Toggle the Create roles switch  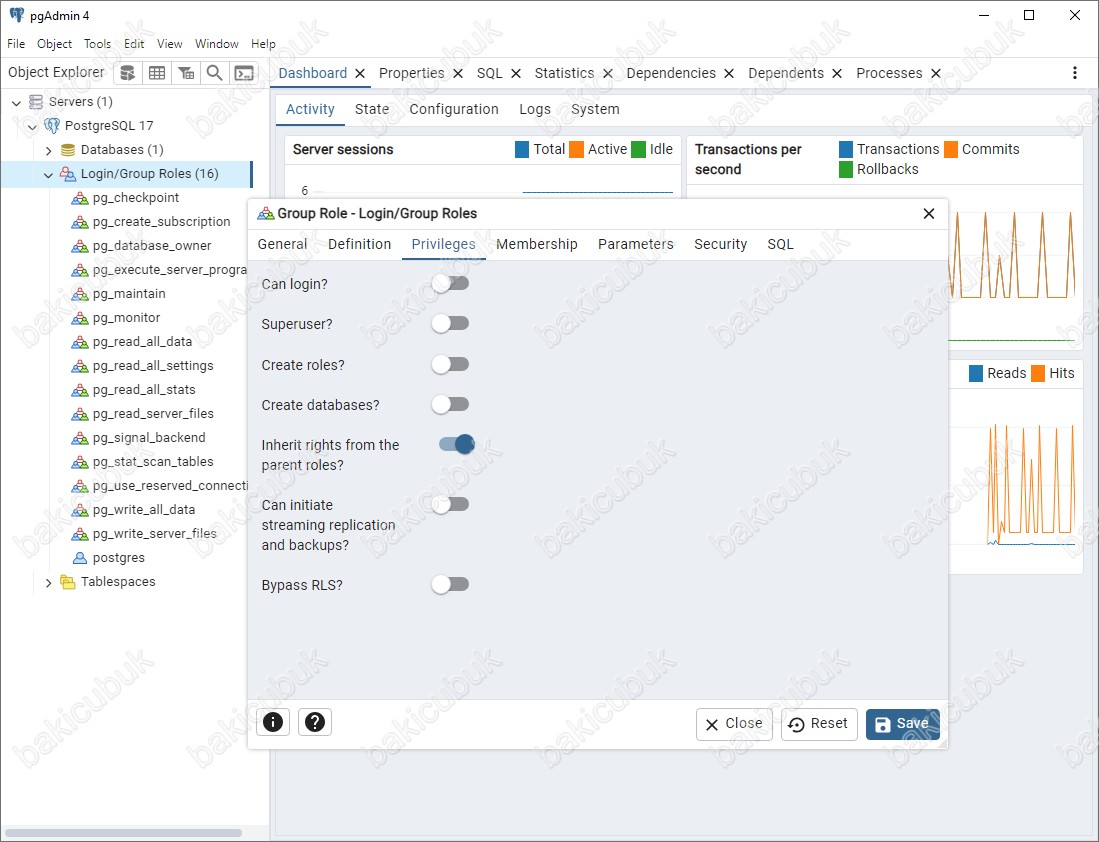point(450,364)
